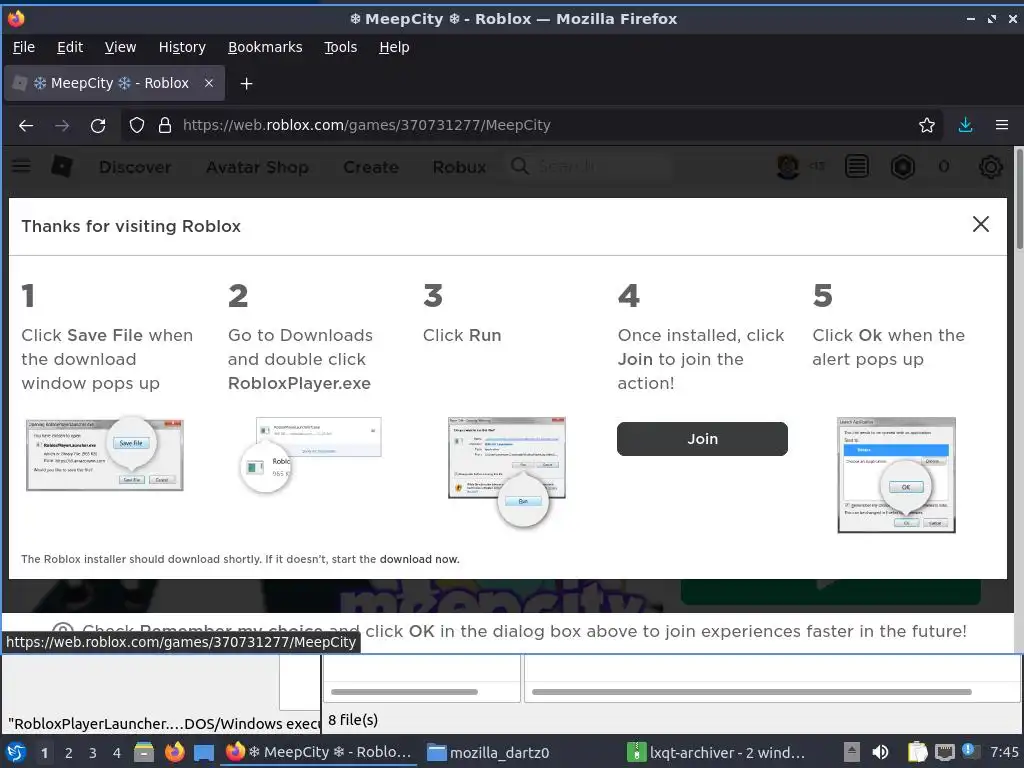Click the Run dialog illustration
Viewport: 1024px width, 768px height.
[x=507, y=472]
